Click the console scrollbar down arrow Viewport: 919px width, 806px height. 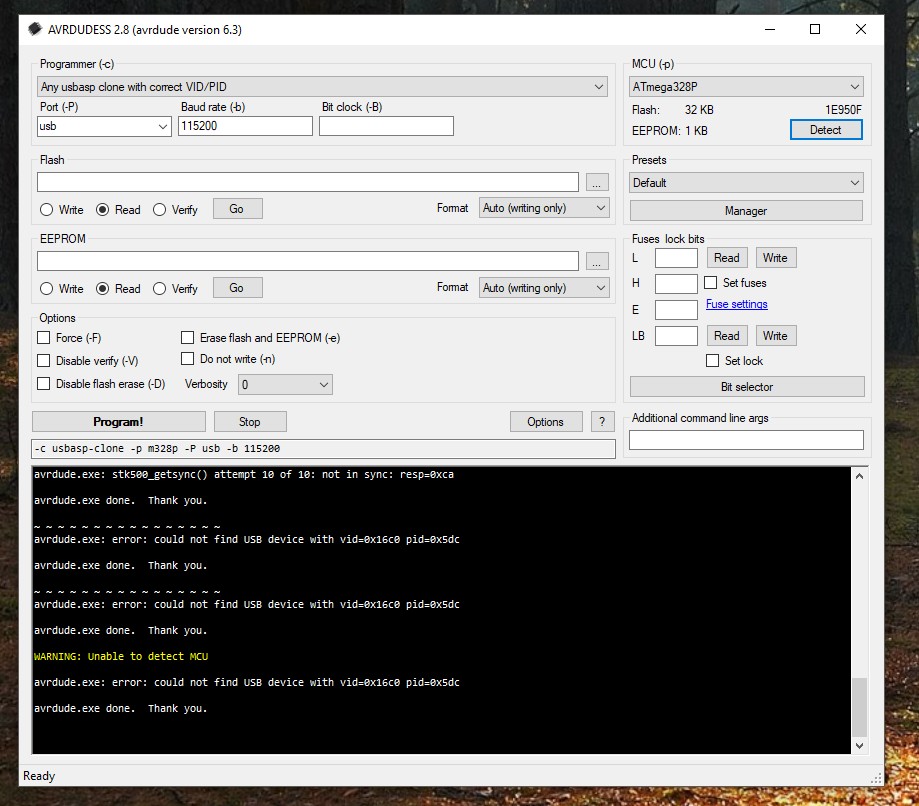click(859, 746)
